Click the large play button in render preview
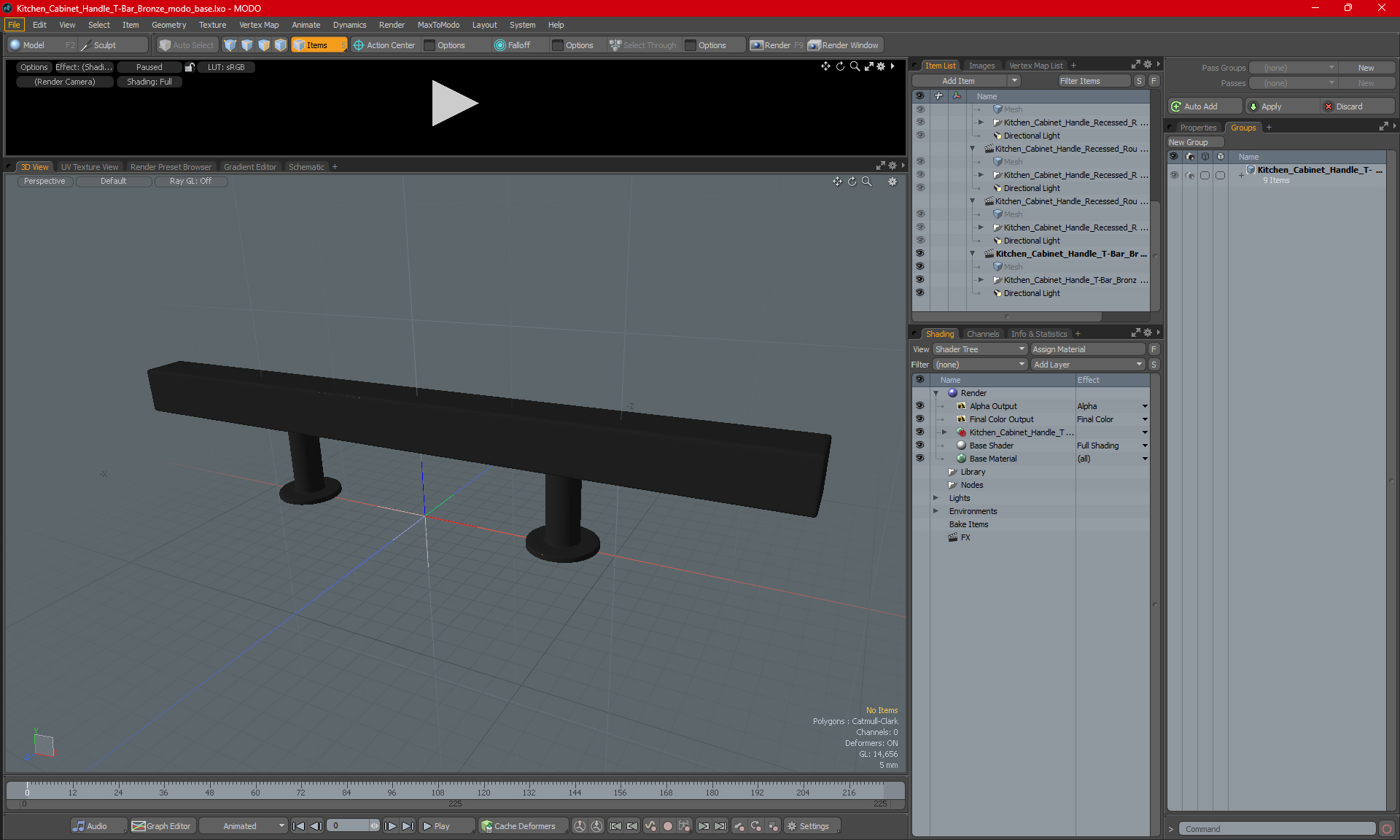The height and width of the screenshot is (840, 1400). click(x=454, y=103)
